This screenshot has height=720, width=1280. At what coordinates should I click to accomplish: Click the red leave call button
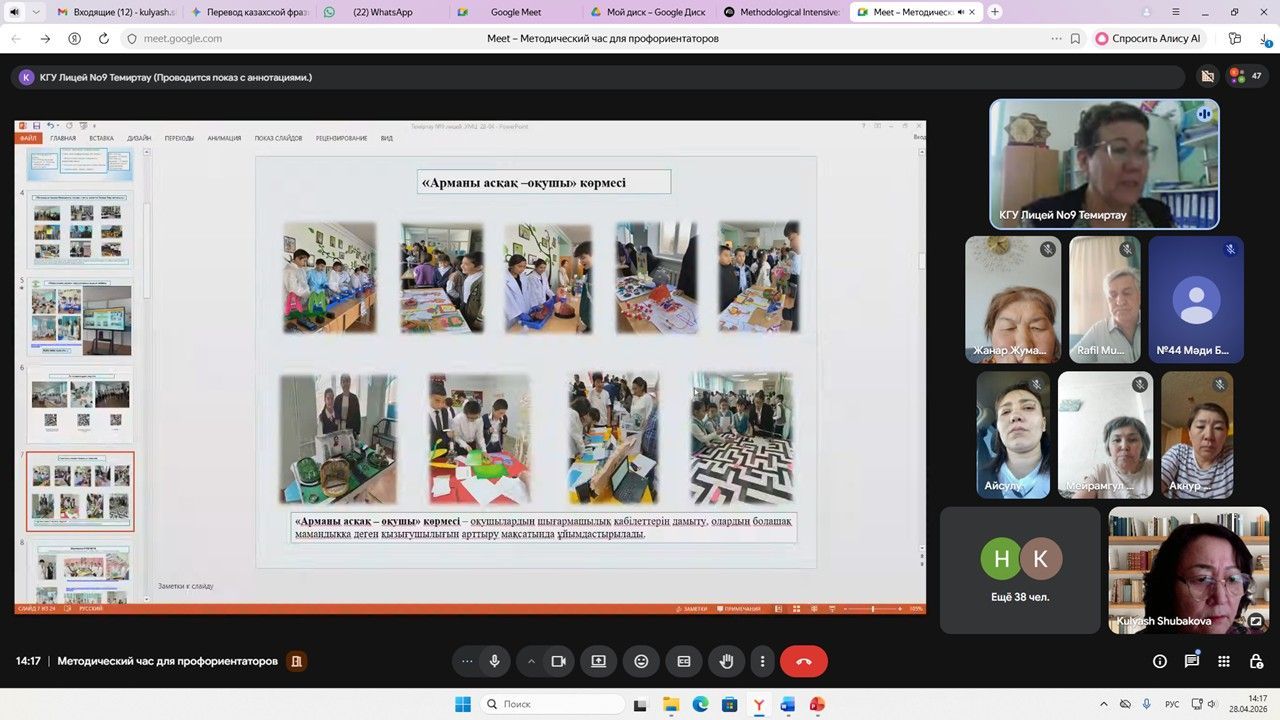803,661
